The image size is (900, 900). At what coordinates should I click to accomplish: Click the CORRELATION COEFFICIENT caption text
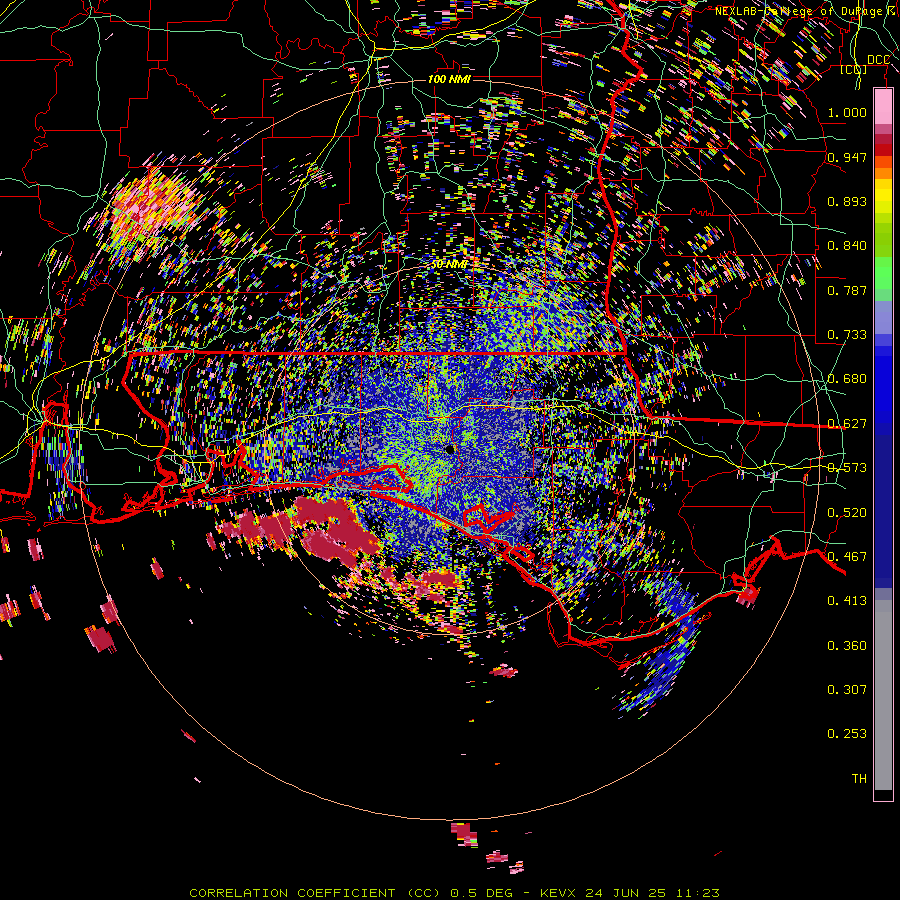(x=292, y=893)
